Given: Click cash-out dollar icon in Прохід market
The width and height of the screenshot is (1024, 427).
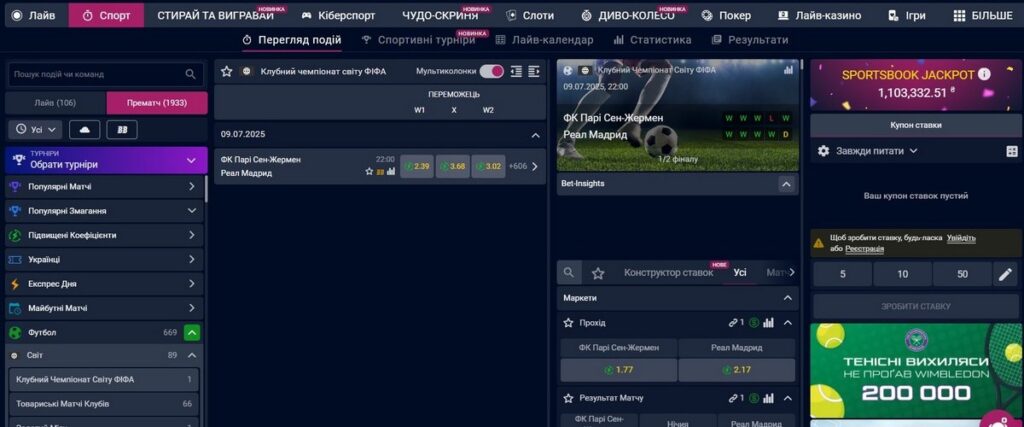Looking at the screenshot, I should click(754, 323).
